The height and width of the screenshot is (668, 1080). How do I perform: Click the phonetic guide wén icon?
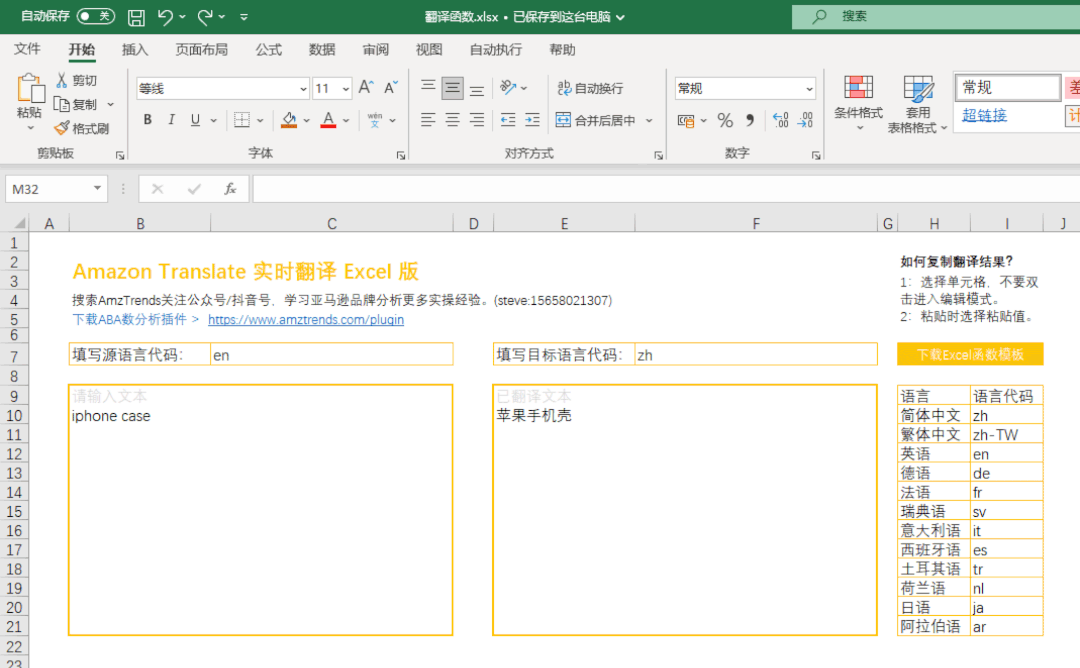click(375, 120)
